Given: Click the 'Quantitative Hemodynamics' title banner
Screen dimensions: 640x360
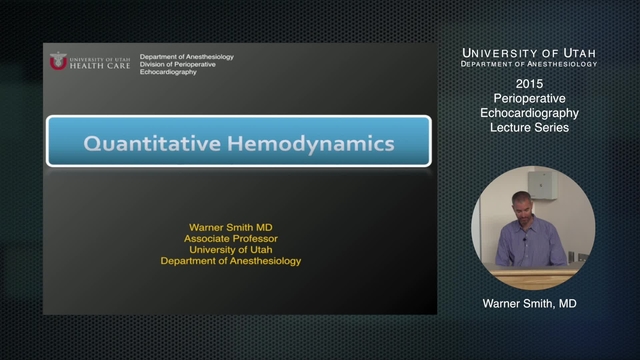Looking at the screenshot, I should [239, 141].
